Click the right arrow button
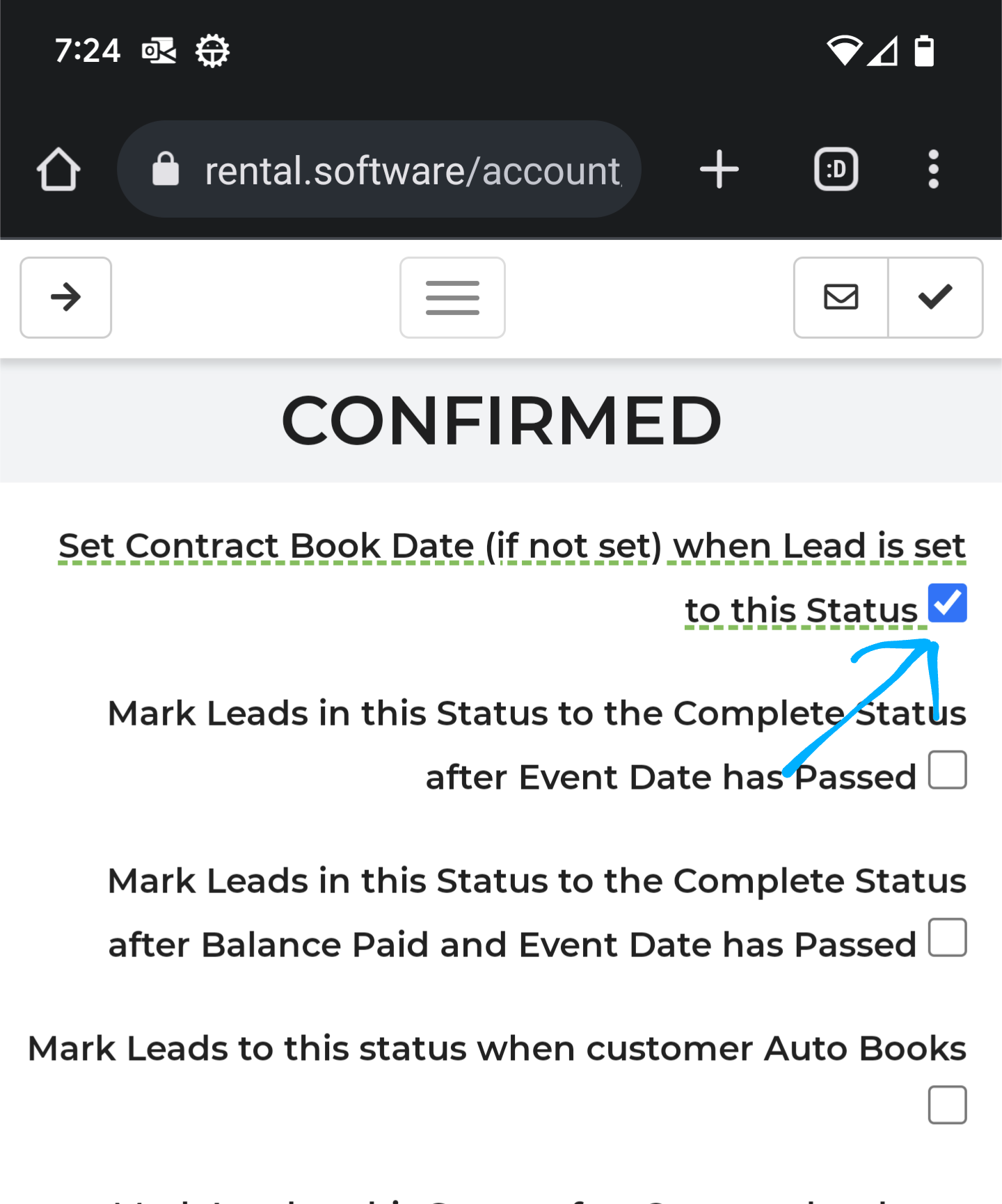This screenshot has width=1002, height=1204. [x=66, y=298]
